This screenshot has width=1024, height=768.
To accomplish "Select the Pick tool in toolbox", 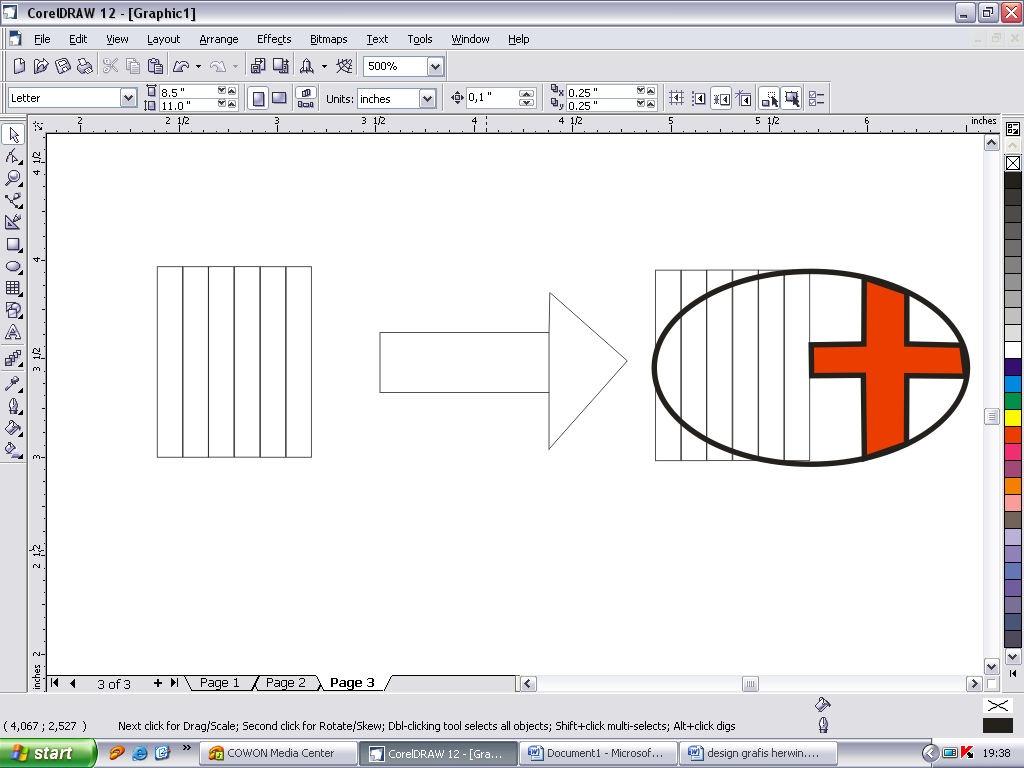I will click(13, 135).
